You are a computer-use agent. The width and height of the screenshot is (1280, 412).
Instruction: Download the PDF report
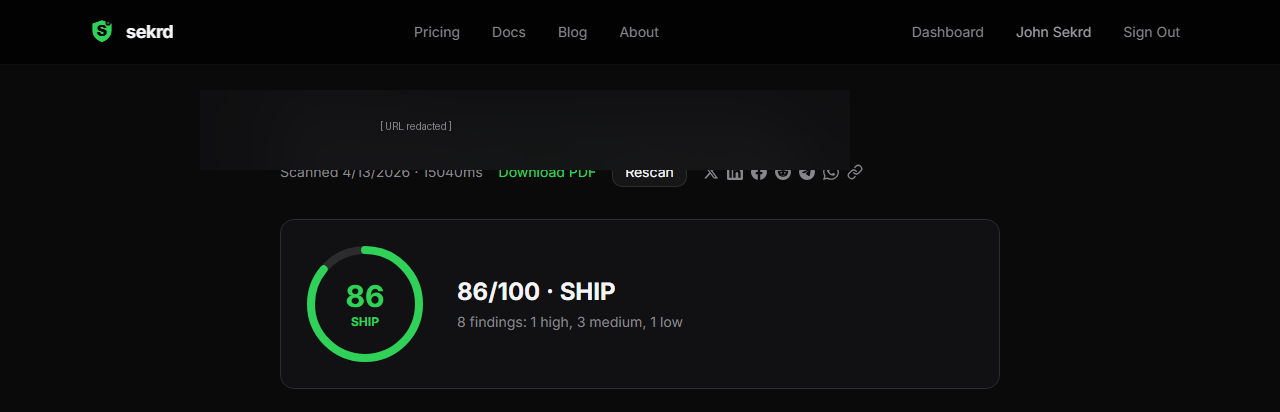(547, 174)
